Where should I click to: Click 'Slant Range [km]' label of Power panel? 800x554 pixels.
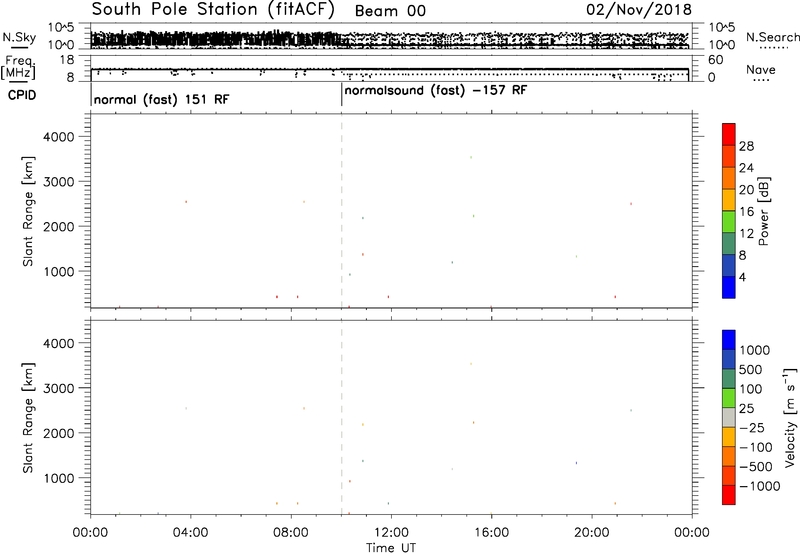point(28,211)
